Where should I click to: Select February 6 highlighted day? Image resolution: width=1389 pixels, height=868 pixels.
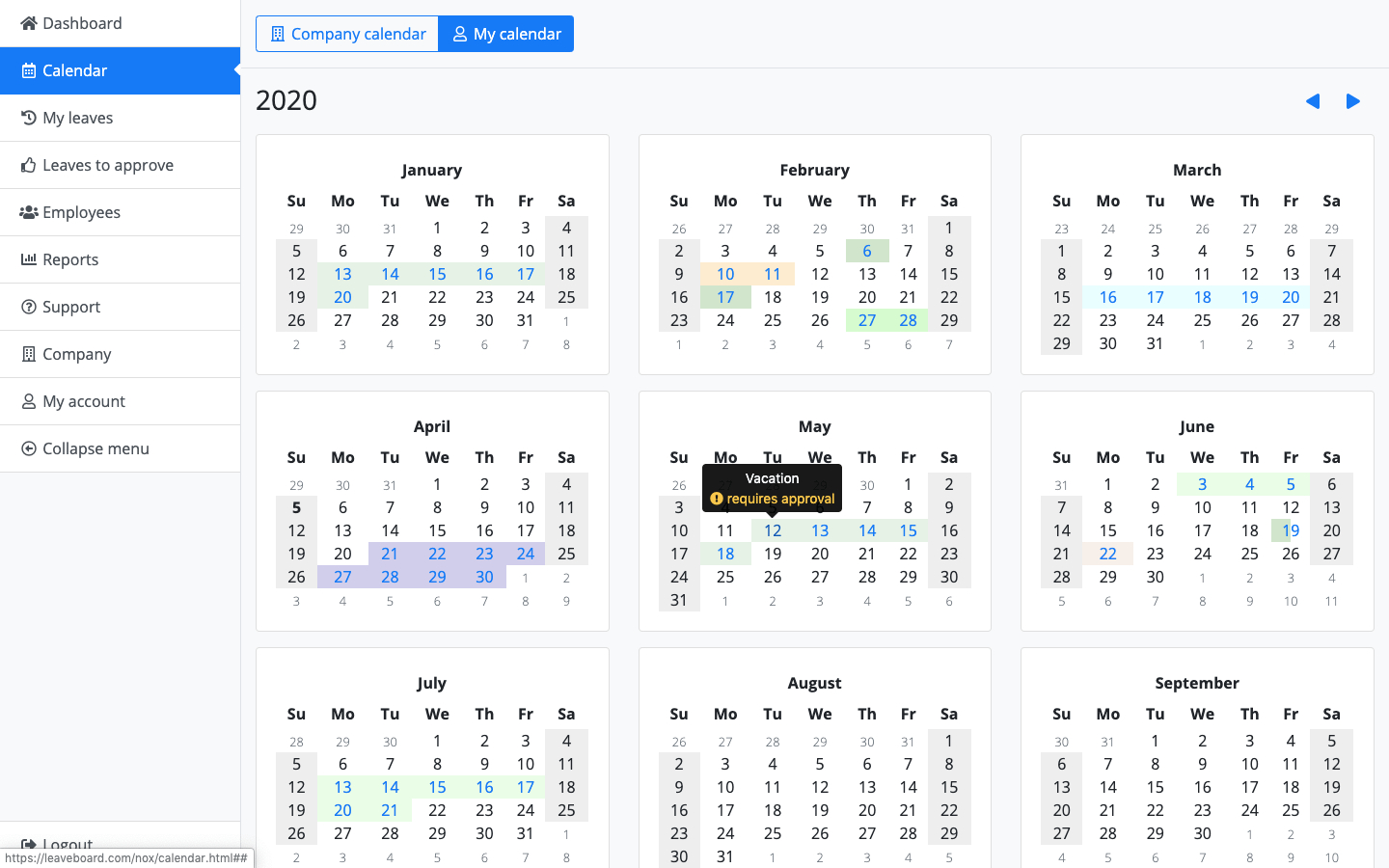point(867,251)
